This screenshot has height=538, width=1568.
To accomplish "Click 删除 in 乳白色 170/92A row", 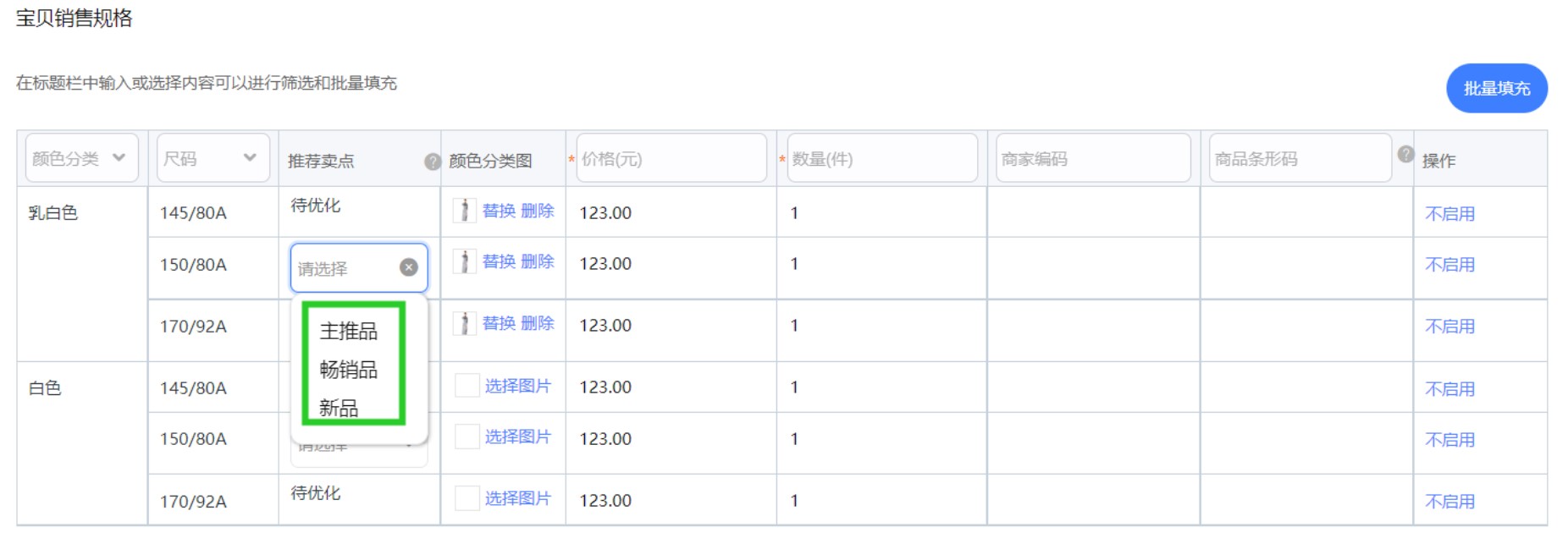I will point(538,323).
